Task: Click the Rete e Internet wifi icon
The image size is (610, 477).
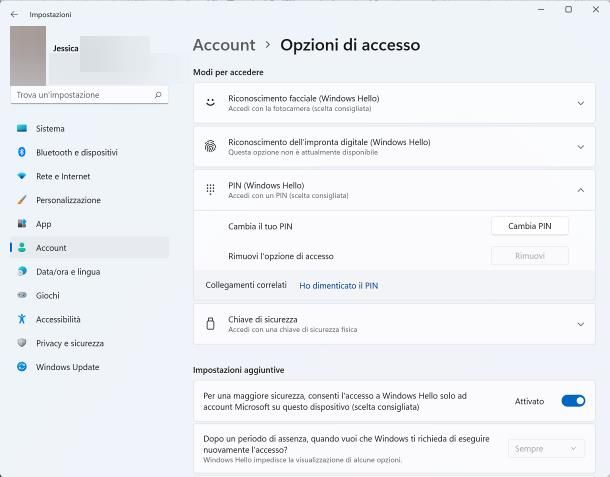Action: pyautogui.click(x=22, y=176)
